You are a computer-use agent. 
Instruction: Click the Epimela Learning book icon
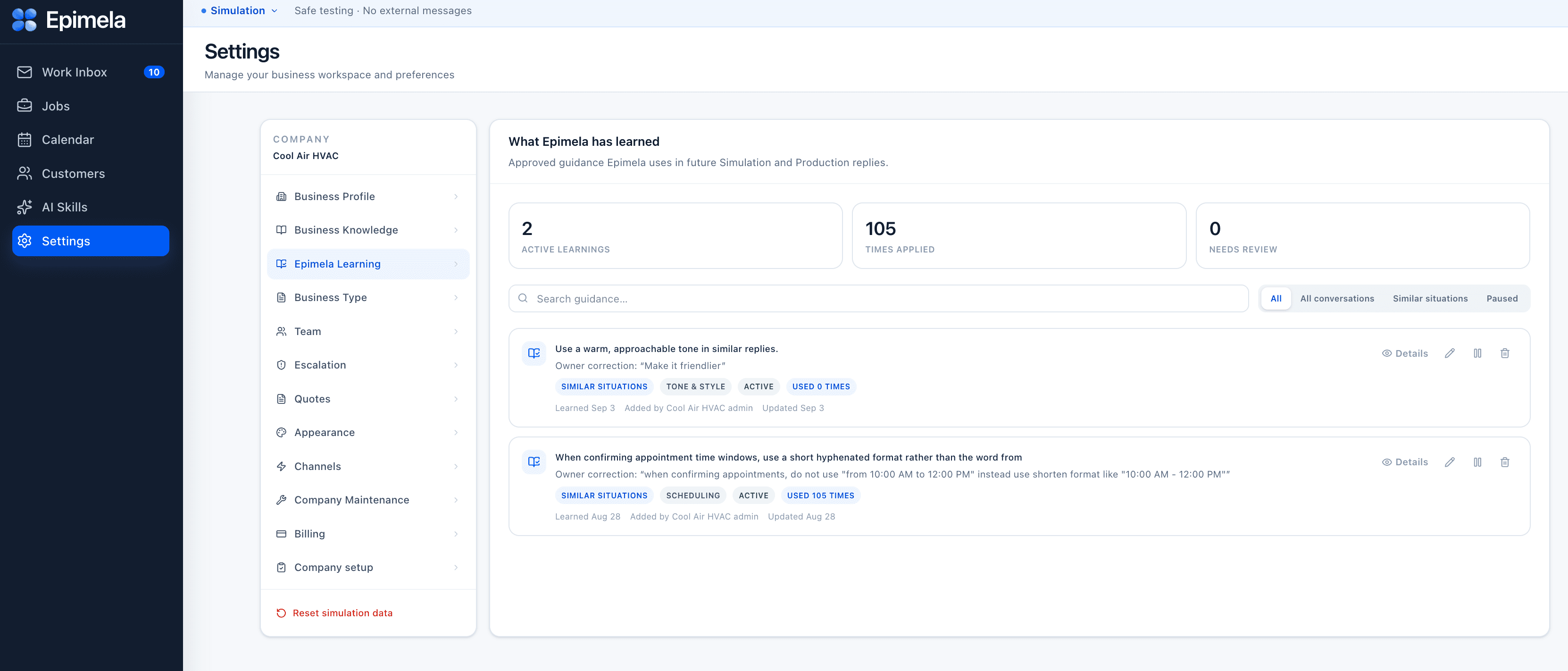[281, 264]
